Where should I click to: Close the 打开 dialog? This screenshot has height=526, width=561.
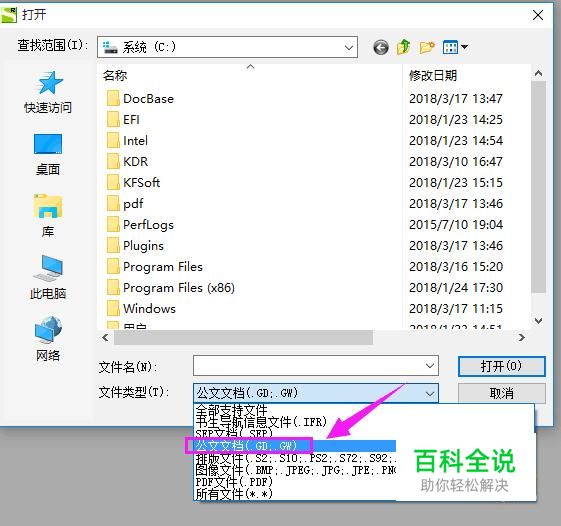tap(538, 15)
